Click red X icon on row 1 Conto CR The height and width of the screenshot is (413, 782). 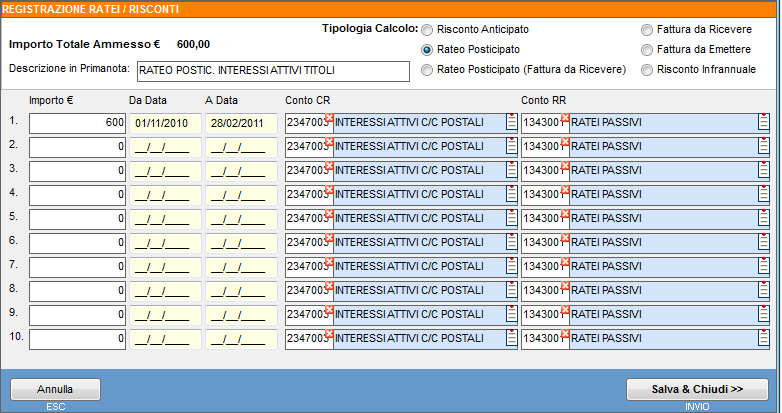tap(328, 117)
